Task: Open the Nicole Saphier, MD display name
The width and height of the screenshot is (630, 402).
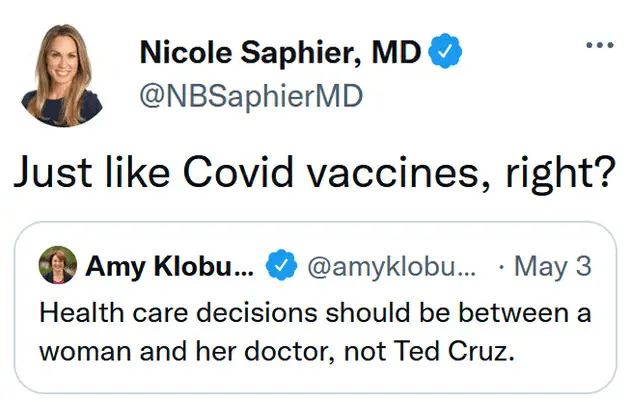Action: coord(281,52)
